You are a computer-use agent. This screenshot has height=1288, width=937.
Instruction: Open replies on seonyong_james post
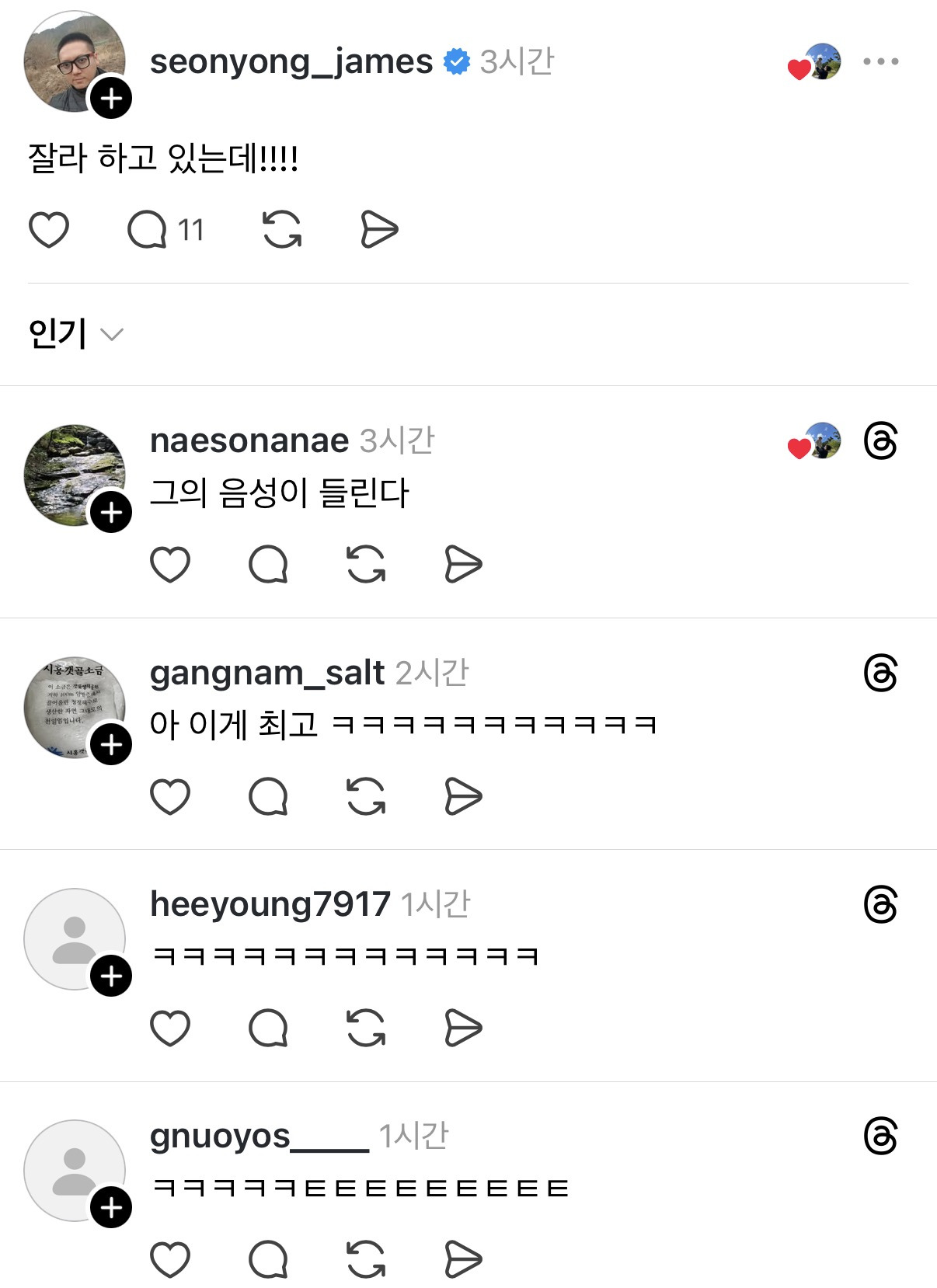coord(148,230)
